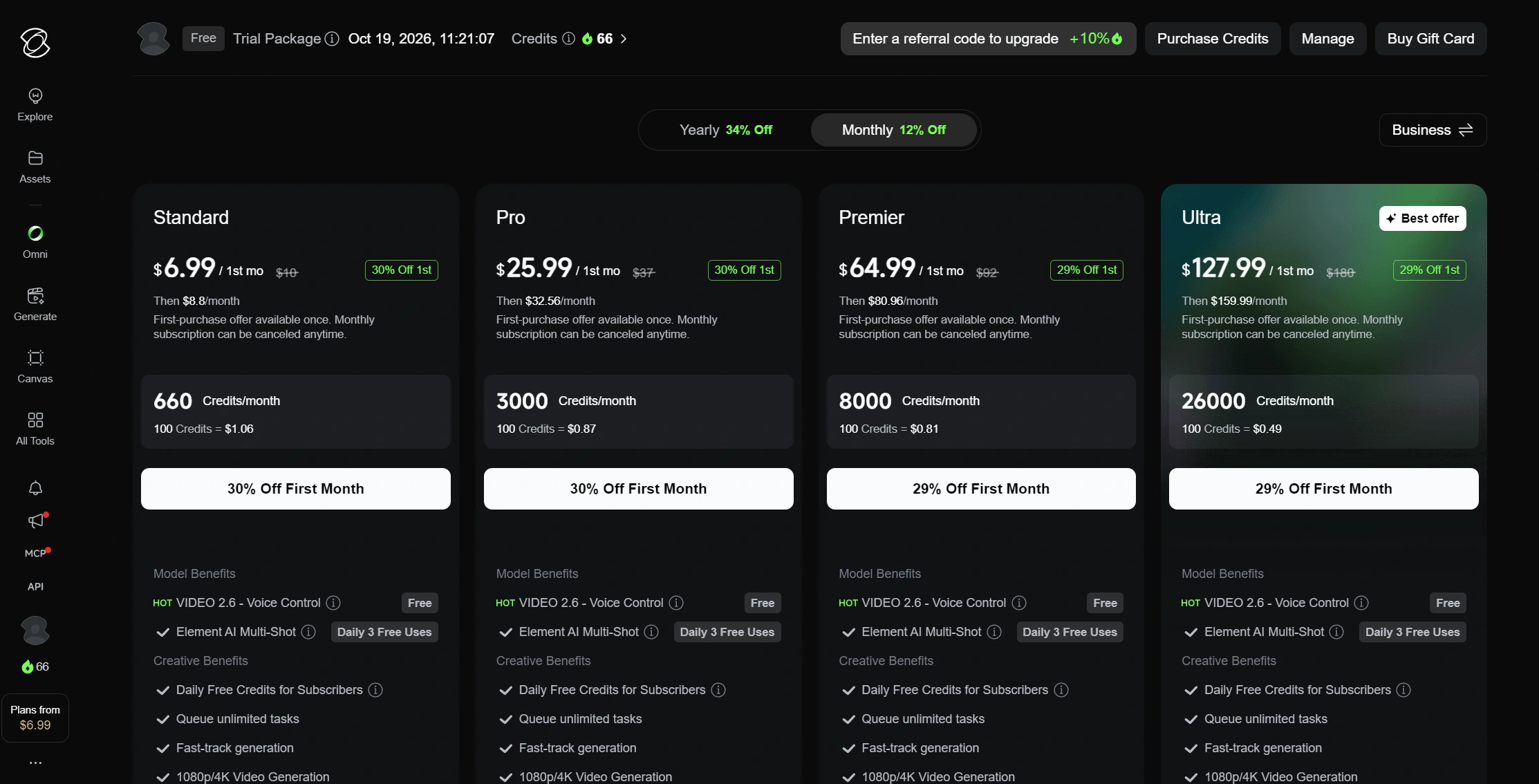1539x784 pixels.
Task: Click Purchase Credits button
Action: tap(1213, 39)
